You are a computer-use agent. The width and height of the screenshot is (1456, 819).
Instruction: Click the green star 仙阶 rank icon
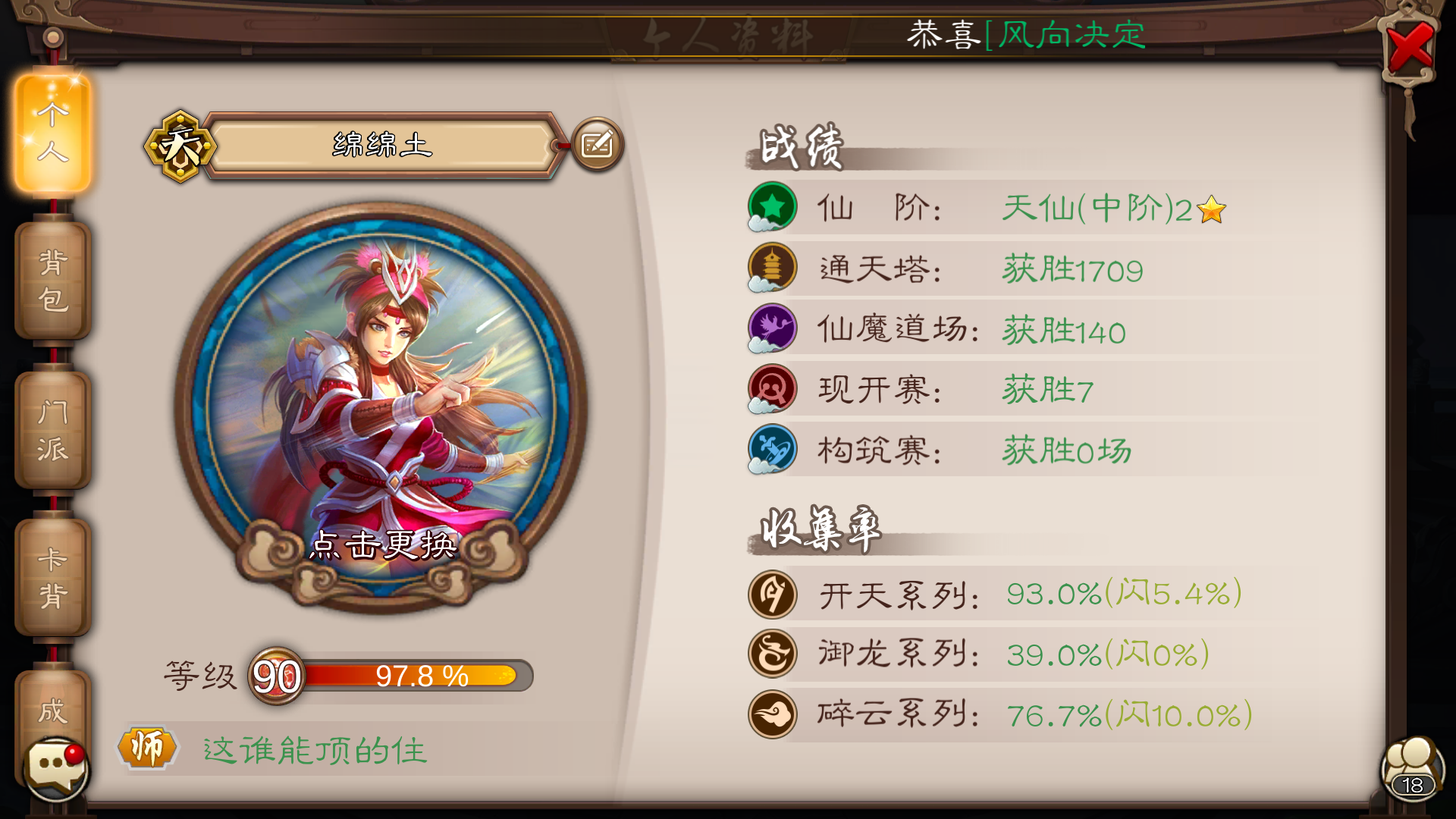(772, 206)
